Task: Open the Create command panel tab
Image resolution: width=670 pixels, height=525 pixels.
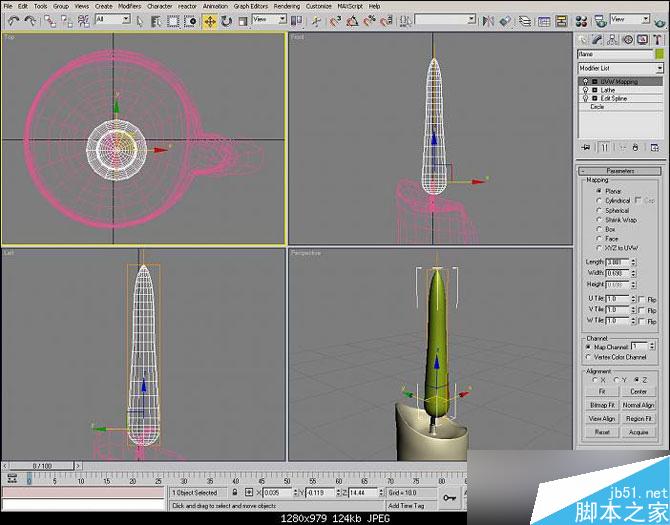Action: coord(584,40)
